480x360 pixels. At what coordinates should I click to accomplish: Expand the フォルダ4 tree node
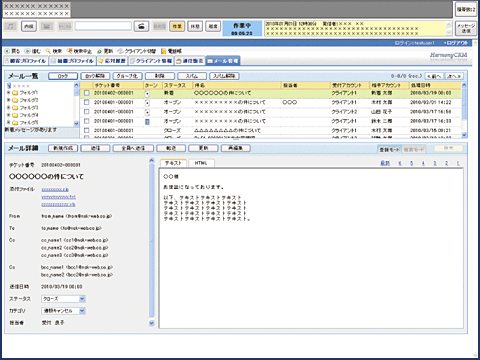coord(8,115)
